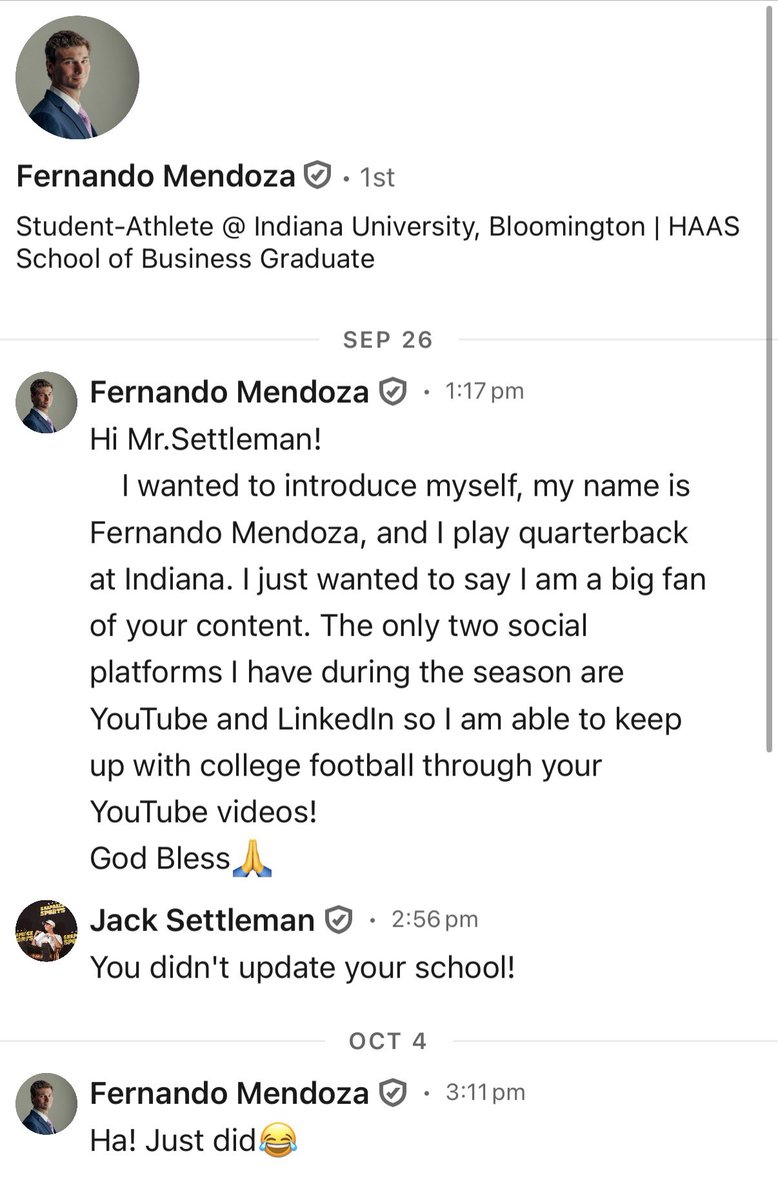Click the praying hands emoji after God Bless
Image resolution: width=778 pixels, height=1200 pixels.
pos(253,858)
